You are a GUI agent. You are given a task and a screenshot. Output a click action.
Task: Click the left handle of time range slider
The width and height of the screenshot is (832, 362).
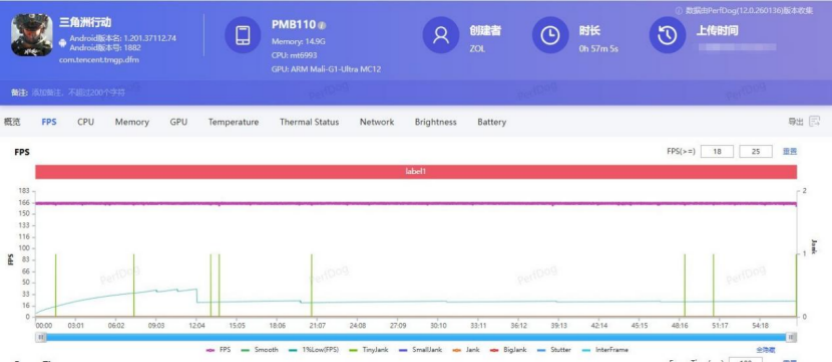(x=41, y=337)
